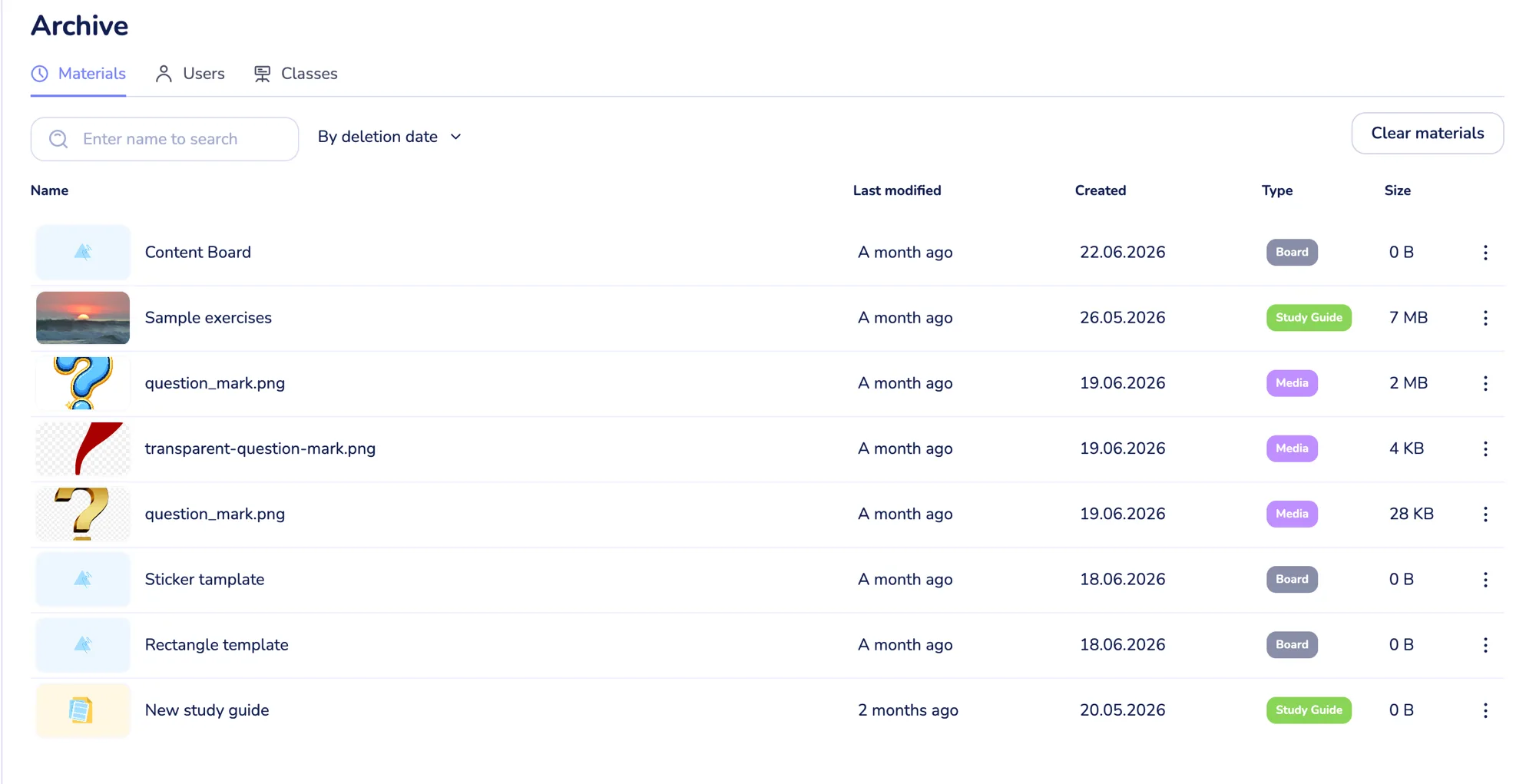Open three-dot menu for 28 KB question_mark.png
Screen dimensions: 1536x784
click(x=1485, y=514)
